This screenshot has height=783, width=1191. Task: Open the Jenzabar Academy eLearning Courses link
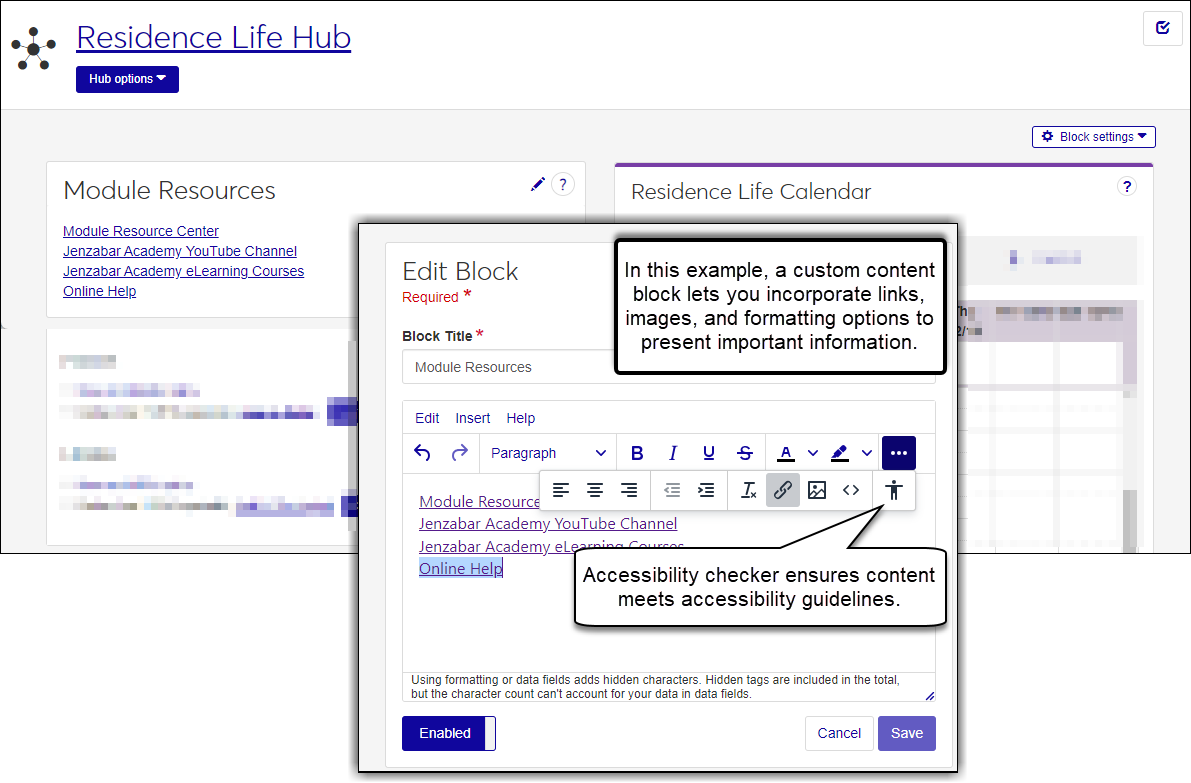click(183, 271)
